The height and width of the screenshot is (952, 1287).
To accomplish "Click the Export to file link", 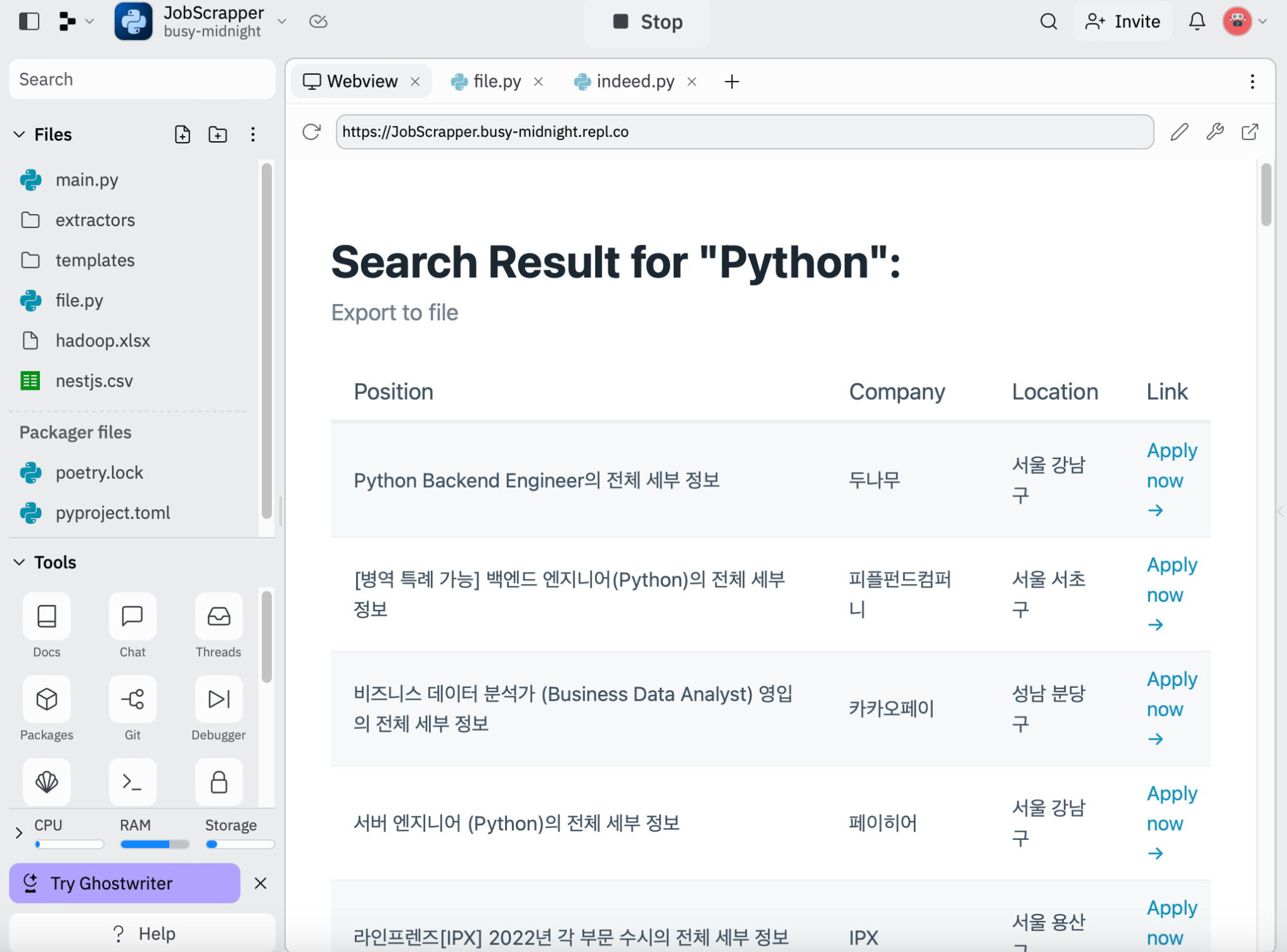I will click(x=394, y=312).
